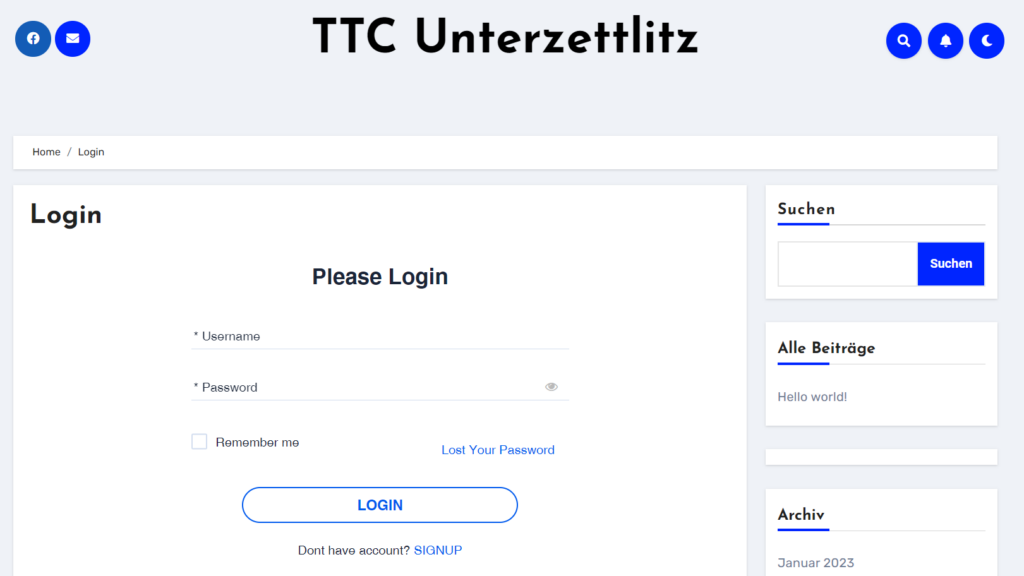This screenshot has height=576, width=1024.
Task: Focus the Password input field
Action: click(x=366, y=387)
